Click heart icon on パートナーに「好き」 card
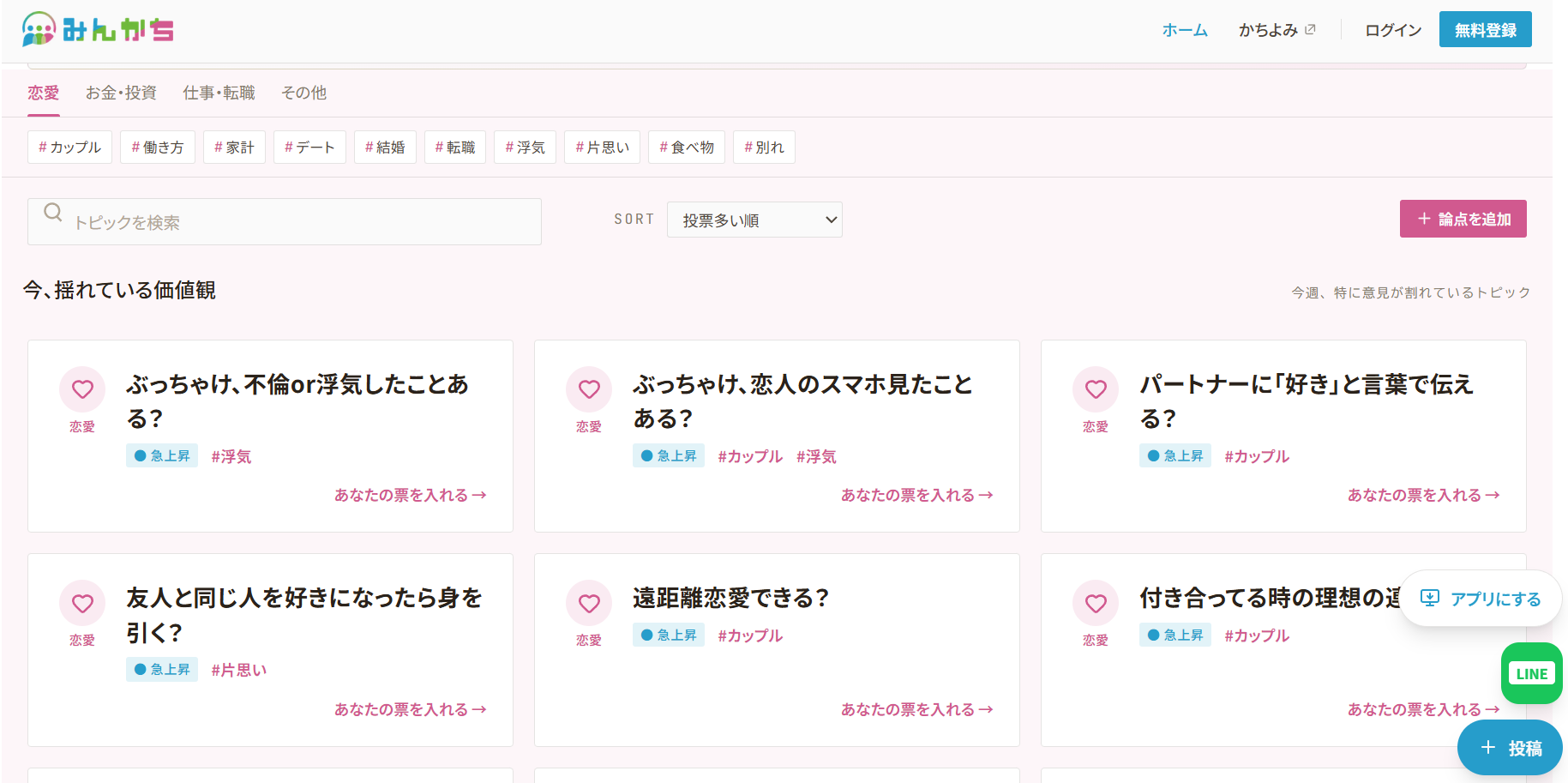Screen dimensions: 1568x783 (x=1096, y=389)
